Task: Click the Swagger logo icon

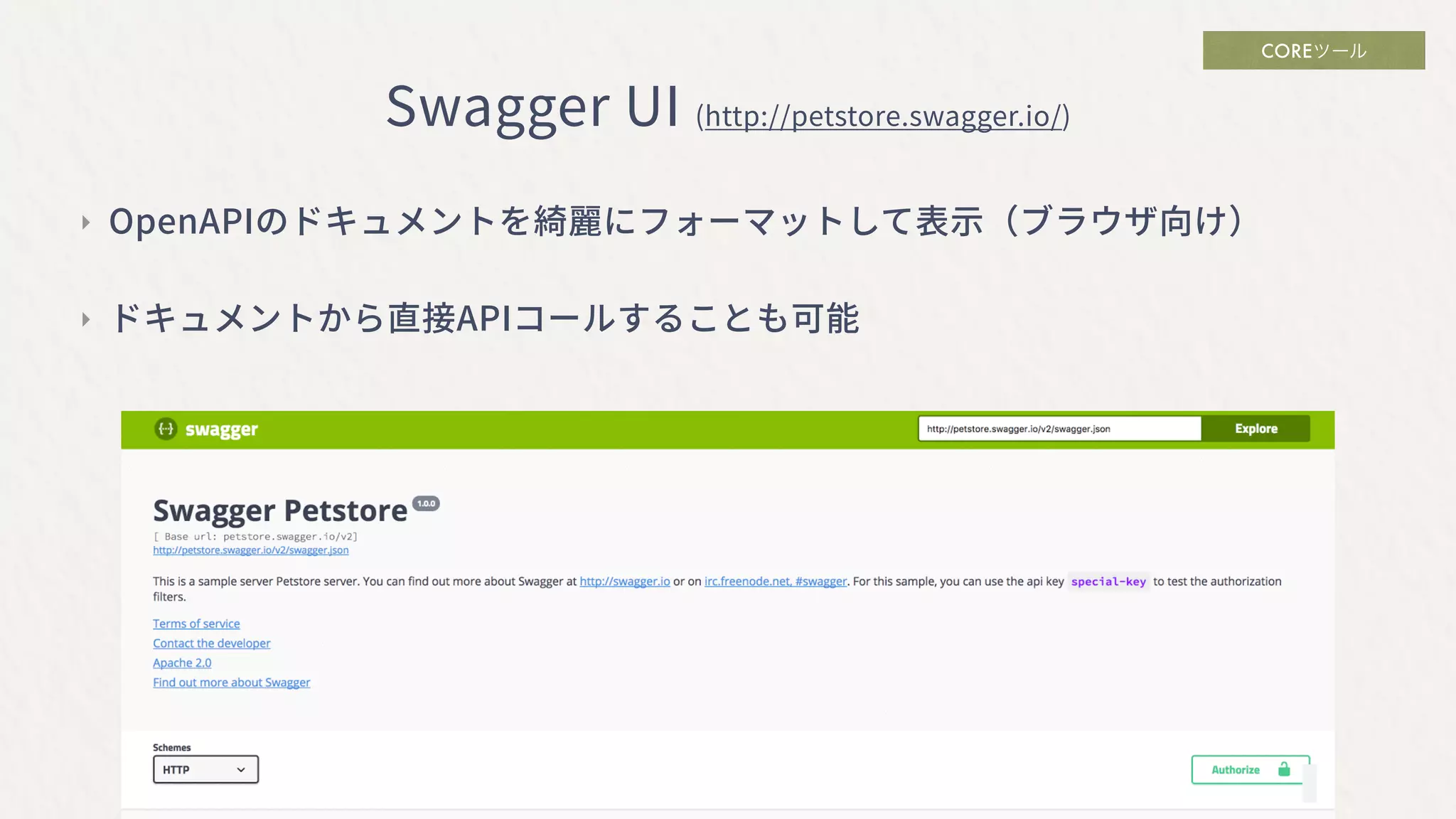Action: click(x=166, y=429)
